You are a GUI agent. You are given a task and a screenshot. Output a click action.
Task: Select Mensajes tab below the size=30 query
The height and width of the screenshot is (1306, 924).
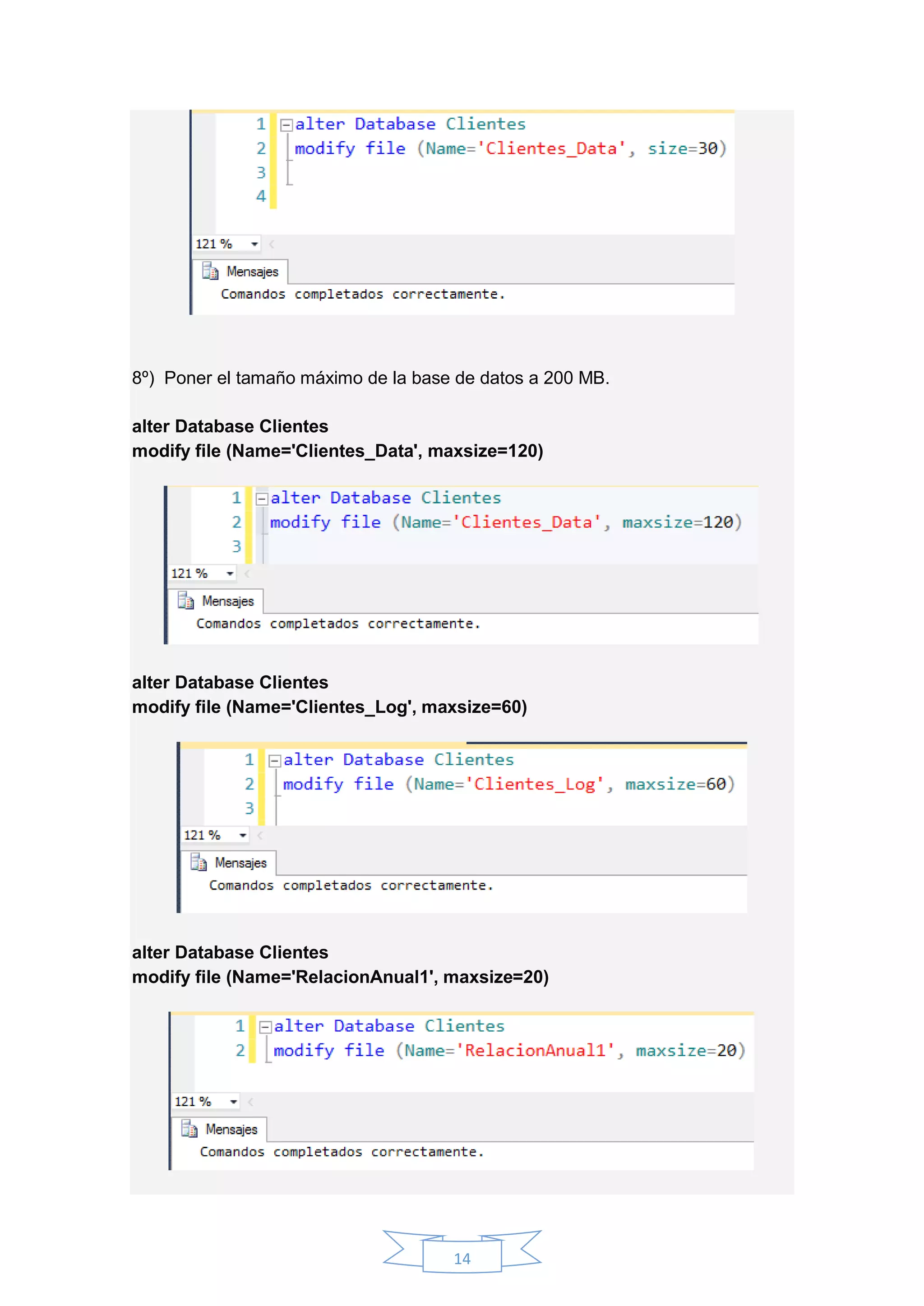click(240, 272)
